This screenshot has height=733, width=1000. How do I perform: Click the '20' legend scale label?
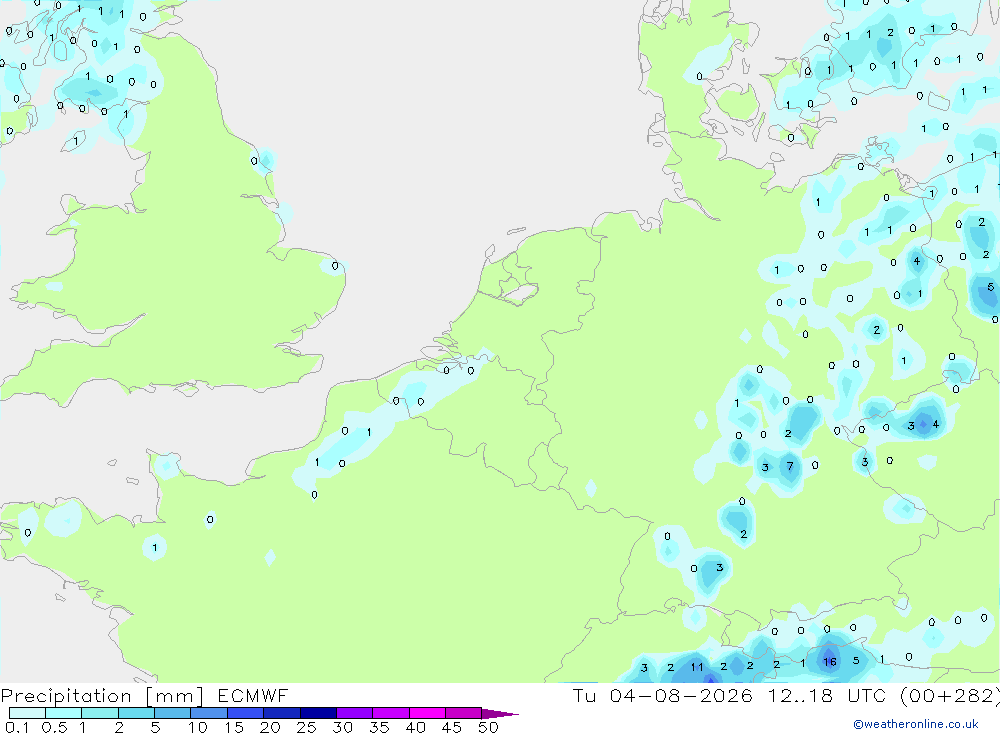coord(270,727)
